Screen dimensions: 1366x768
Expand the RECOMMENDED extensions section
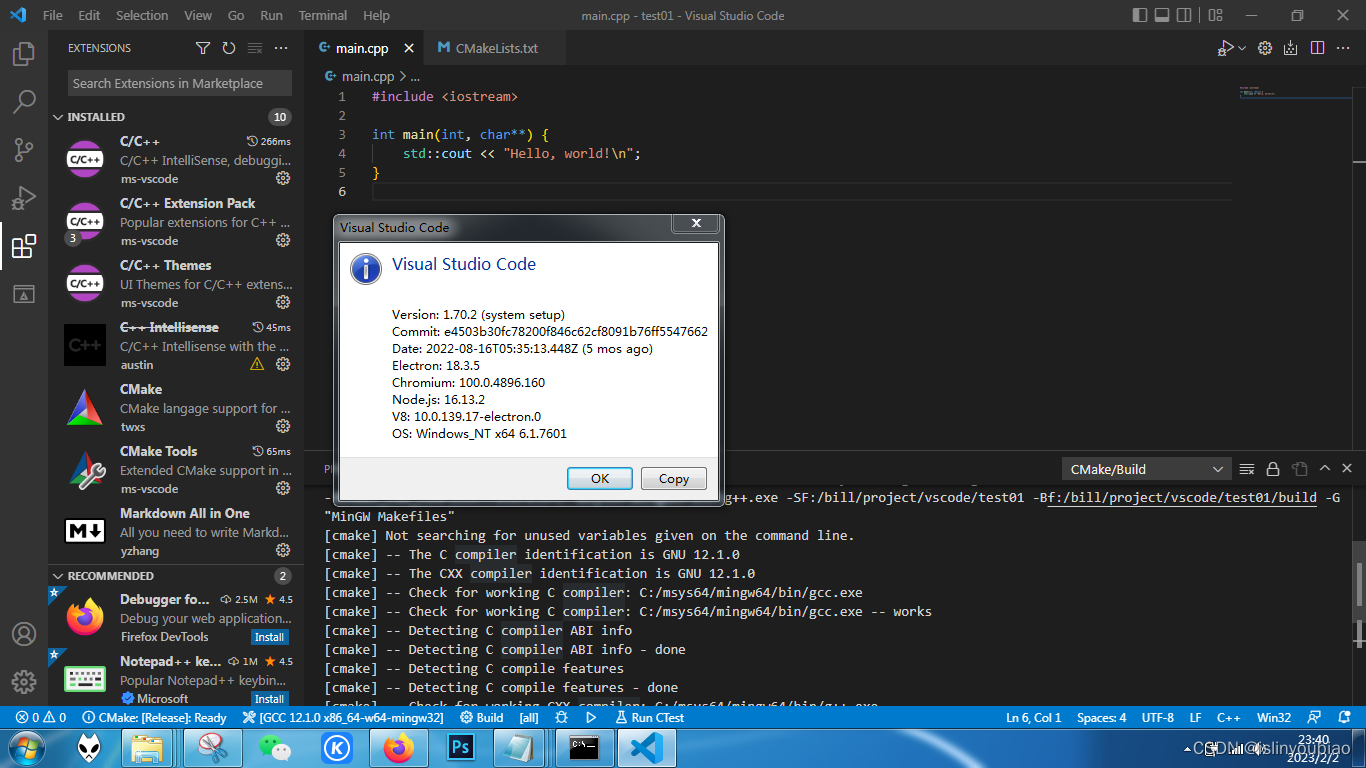tap(58, 576)
